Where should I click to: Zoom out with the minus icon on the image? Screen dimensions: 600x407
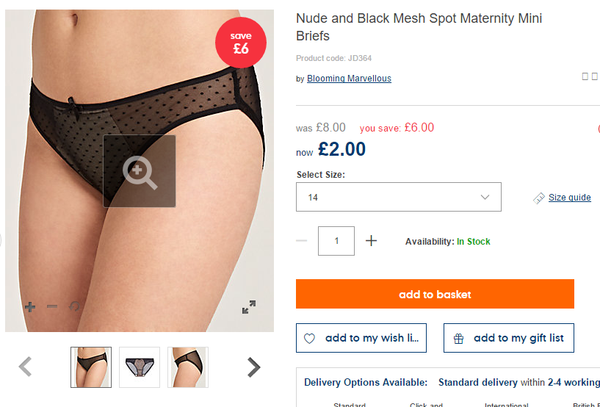click(x=52, y=306)
